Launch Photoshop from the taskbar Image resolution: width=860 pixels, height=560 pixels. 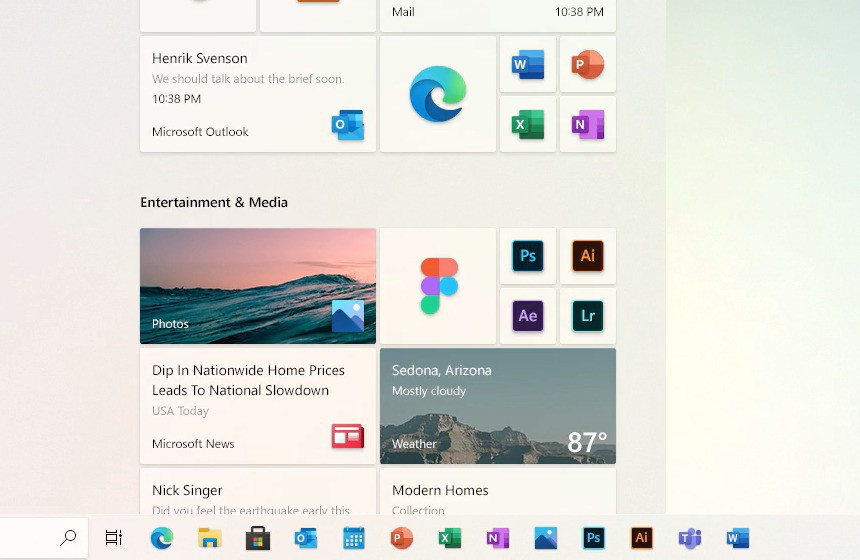593,538
